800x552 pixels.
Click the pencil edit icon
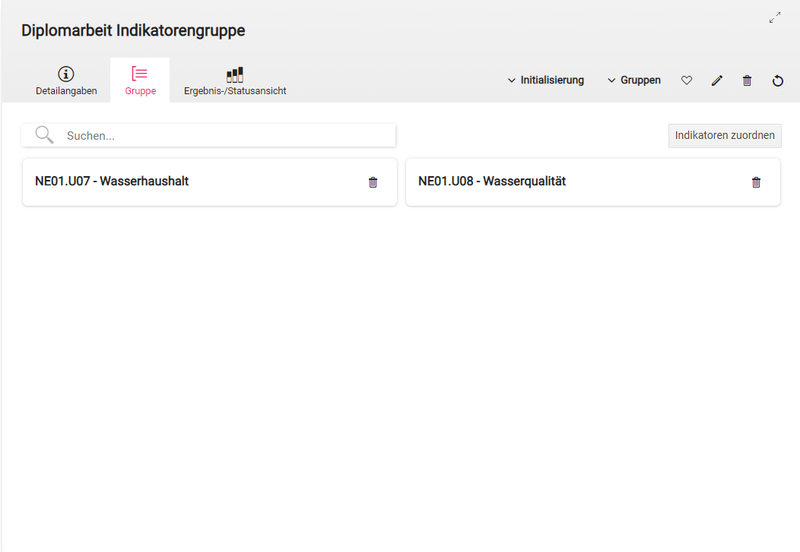(x=716, y=80)
